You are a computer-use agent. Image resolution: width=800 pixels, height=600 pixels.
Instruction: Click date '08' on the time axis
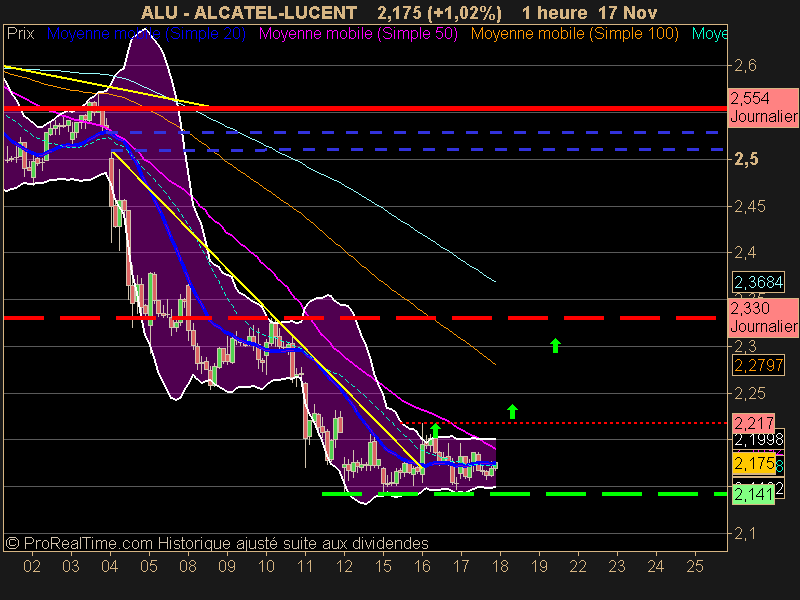click(x=188, y=566)
